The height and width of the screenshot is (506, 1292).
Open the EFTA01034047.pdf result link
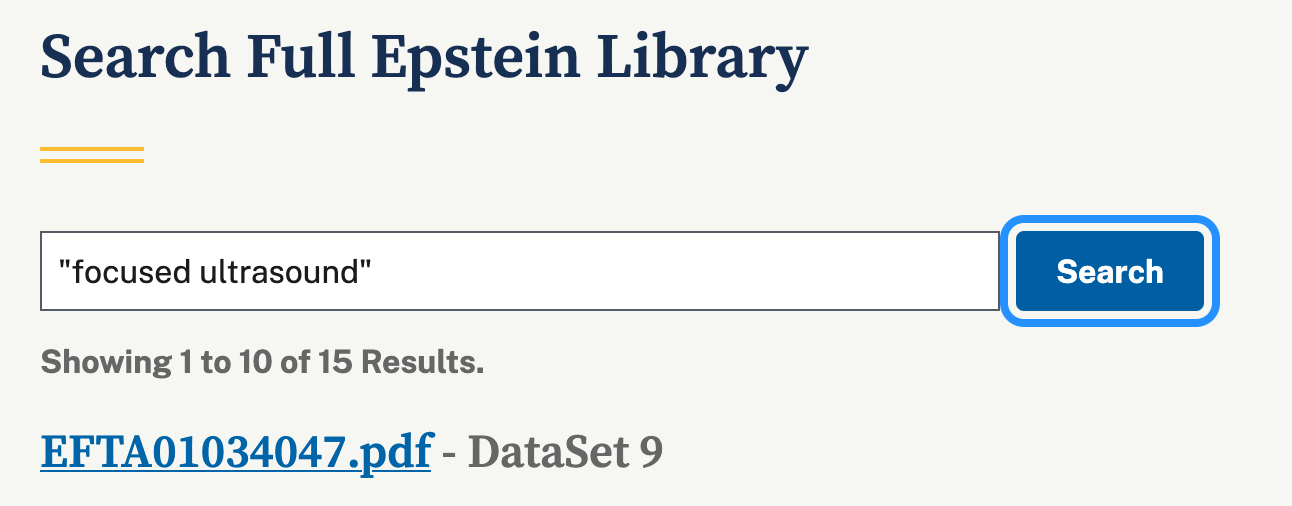(235, 452)
